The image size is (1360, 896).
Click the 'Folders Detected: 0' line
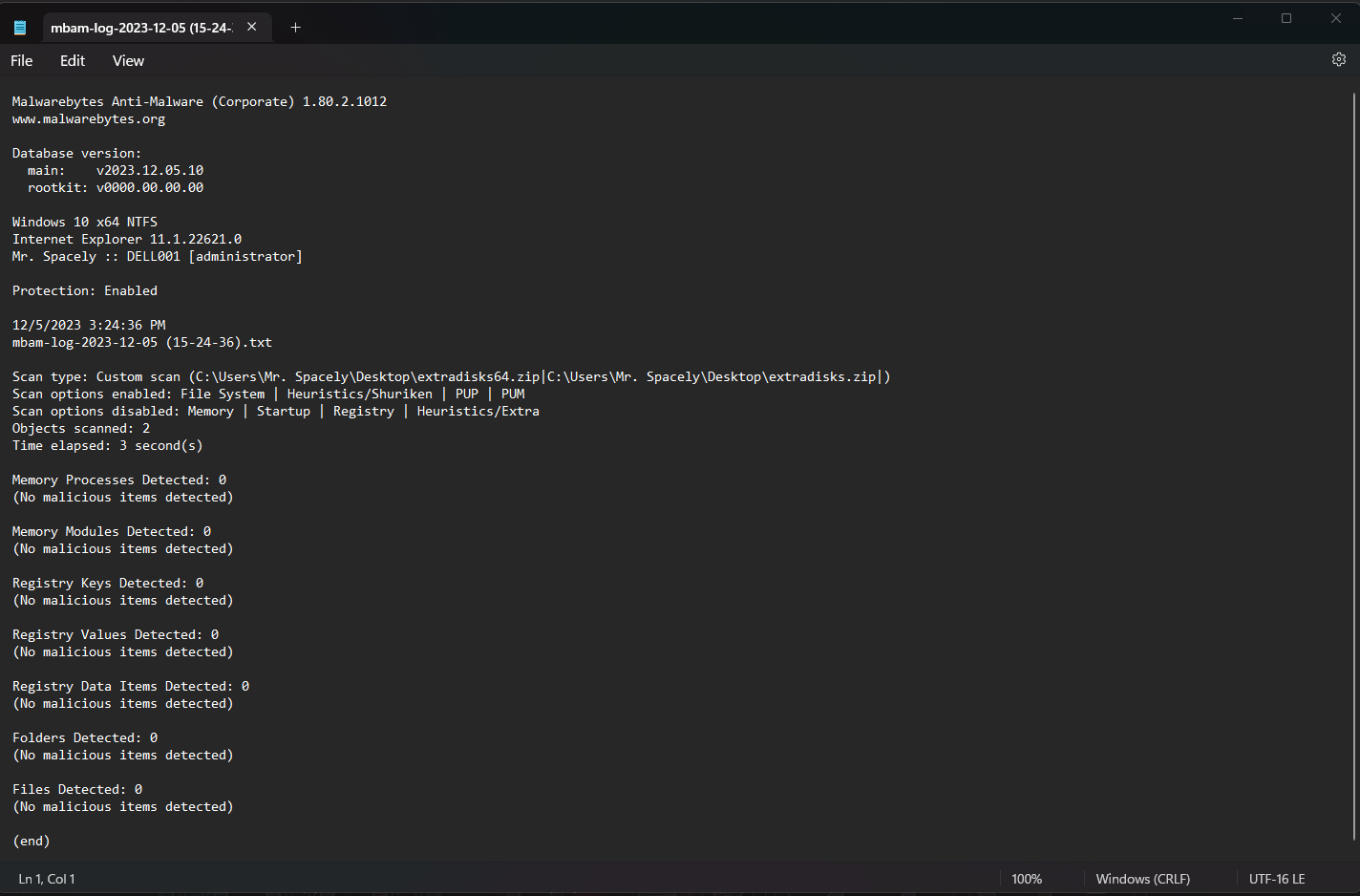point(85,737)
